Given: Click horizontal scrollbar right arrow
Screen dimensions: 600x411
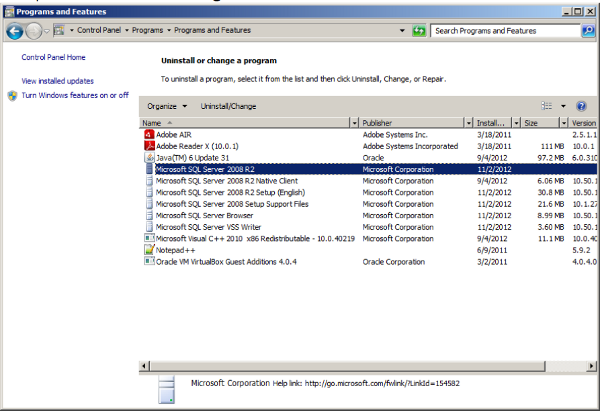Looking at the screenshot, I should pos(592,366).
